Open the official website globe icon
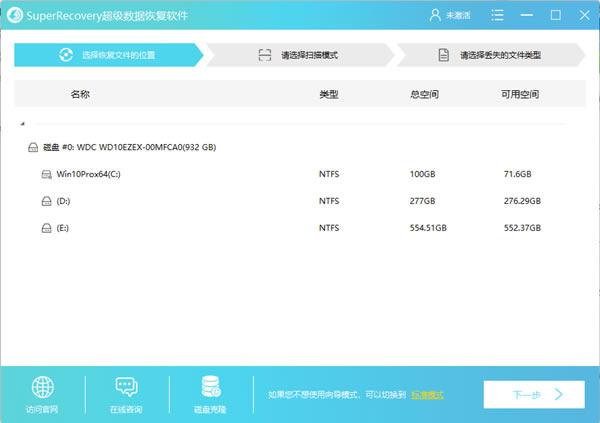 pyautogui.click(x=43, y=388)
